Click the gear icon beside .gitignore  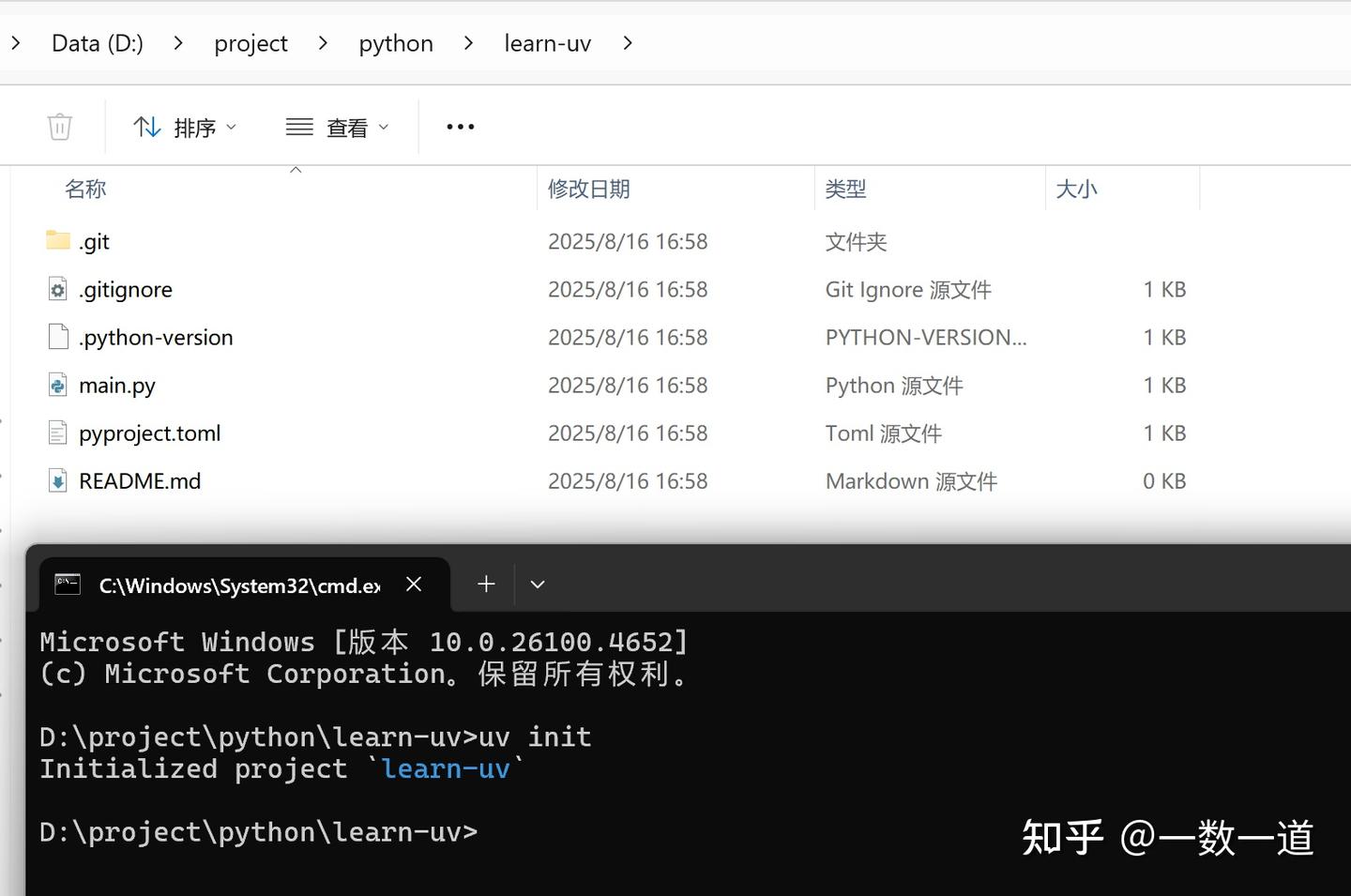57,289
